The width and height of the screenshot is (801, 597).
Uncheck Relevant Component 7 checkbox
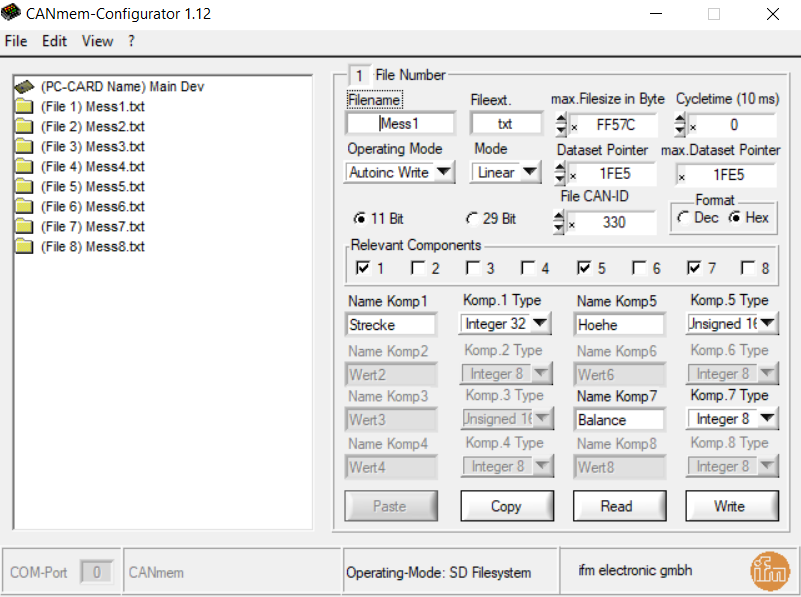pyautogui.click(x=694, y=268)
